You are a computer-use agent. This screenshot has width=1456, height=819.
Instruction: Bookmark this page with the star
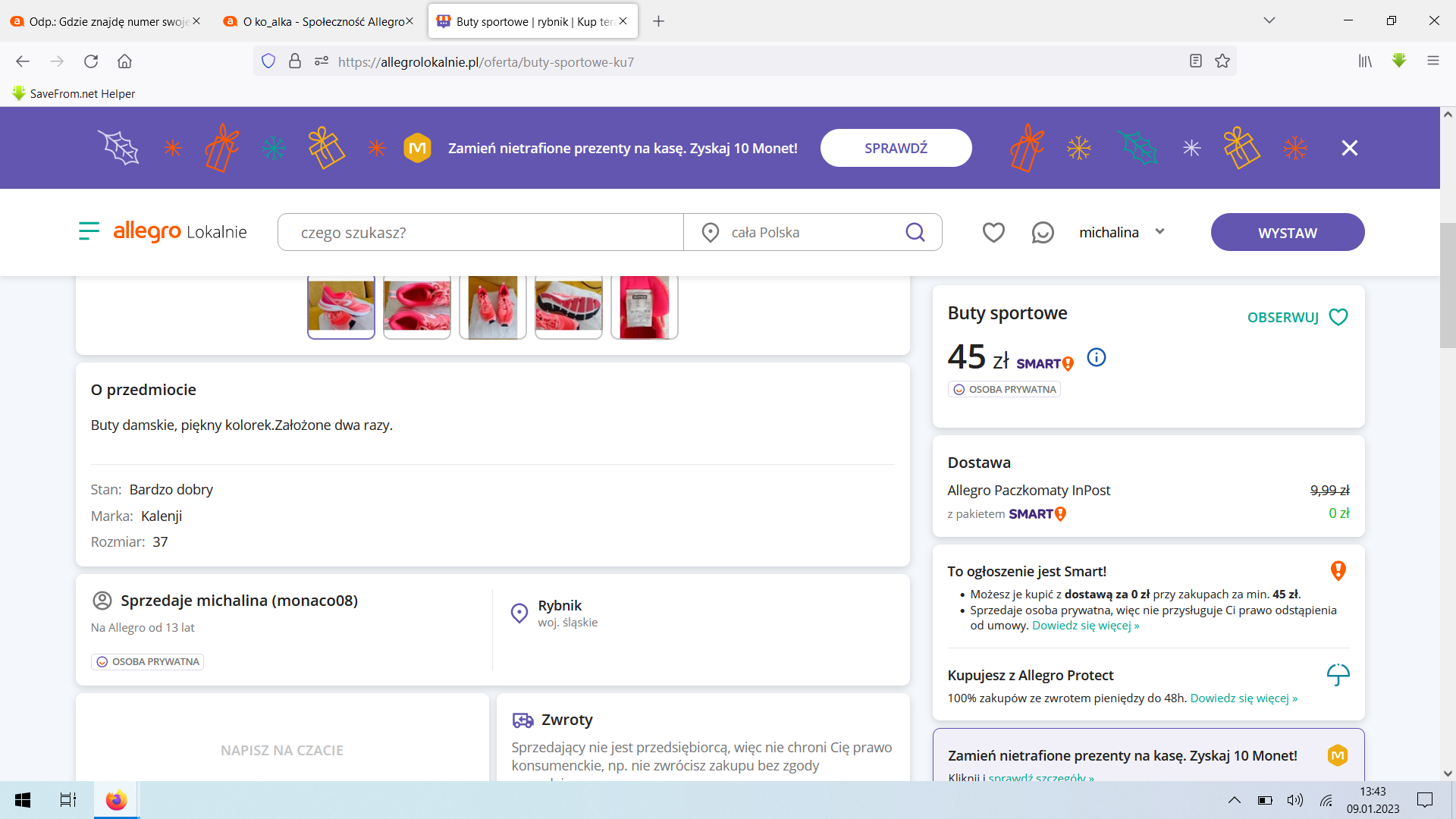tap(1222, 61)
